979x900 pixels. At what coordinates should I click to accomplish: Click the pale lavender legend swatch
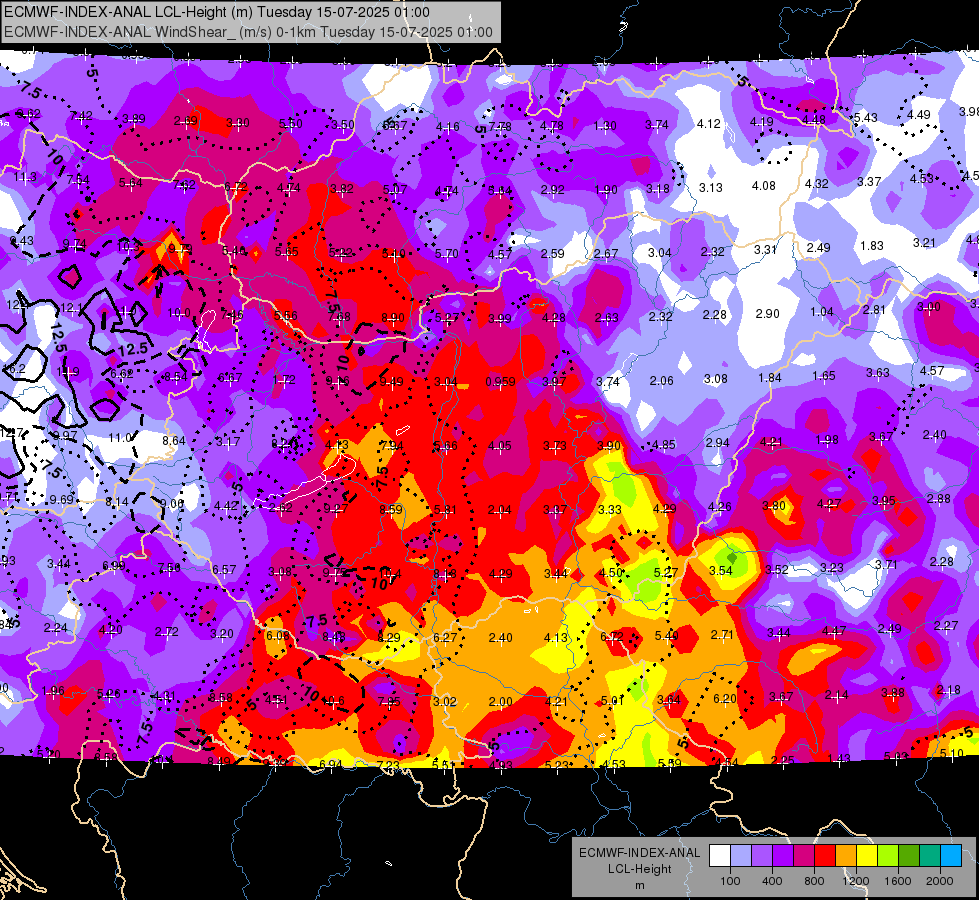click(741, 856)
